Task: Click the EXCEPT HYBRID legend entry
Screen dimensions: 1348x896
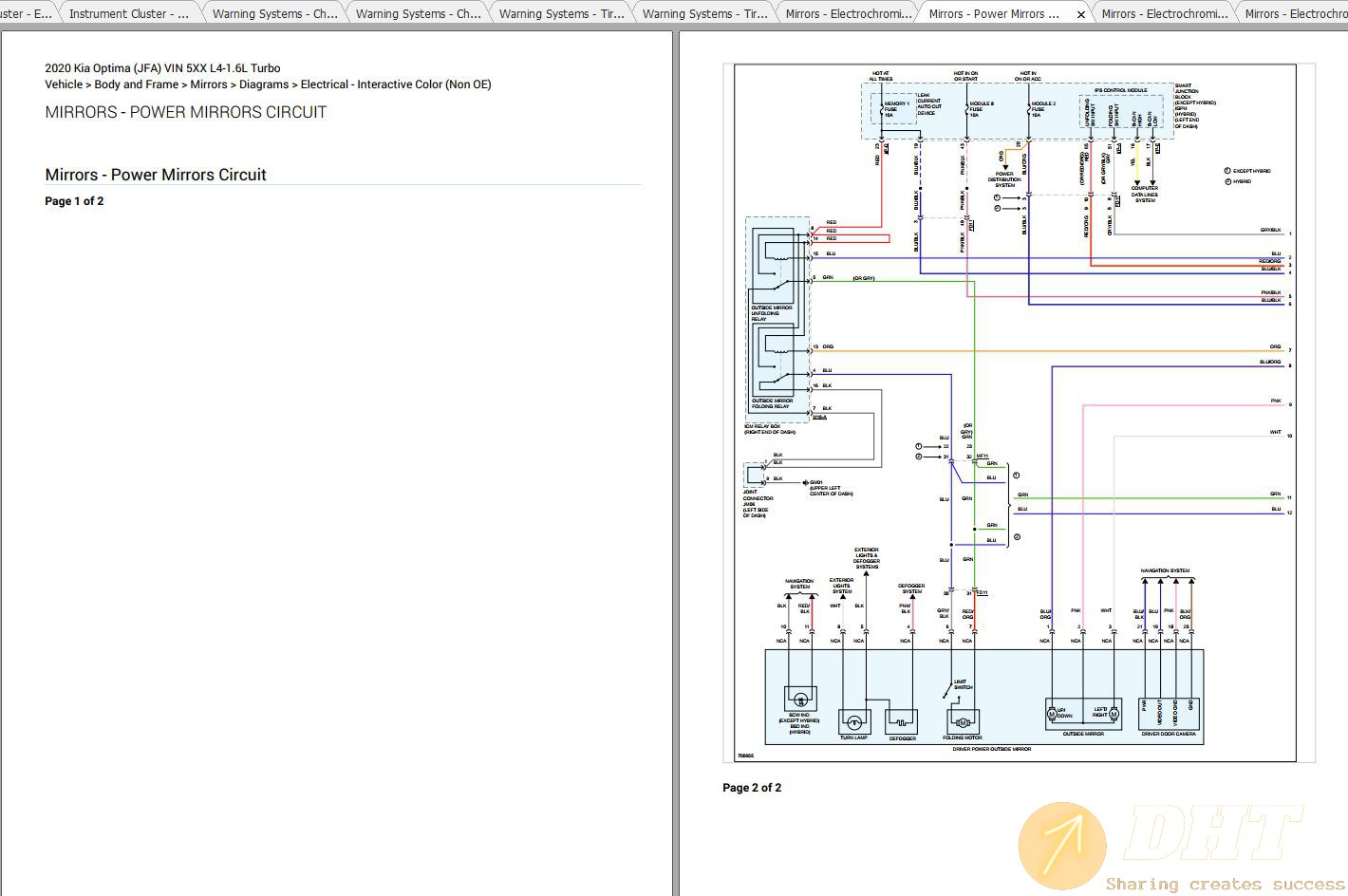Action: (1248, 171)
